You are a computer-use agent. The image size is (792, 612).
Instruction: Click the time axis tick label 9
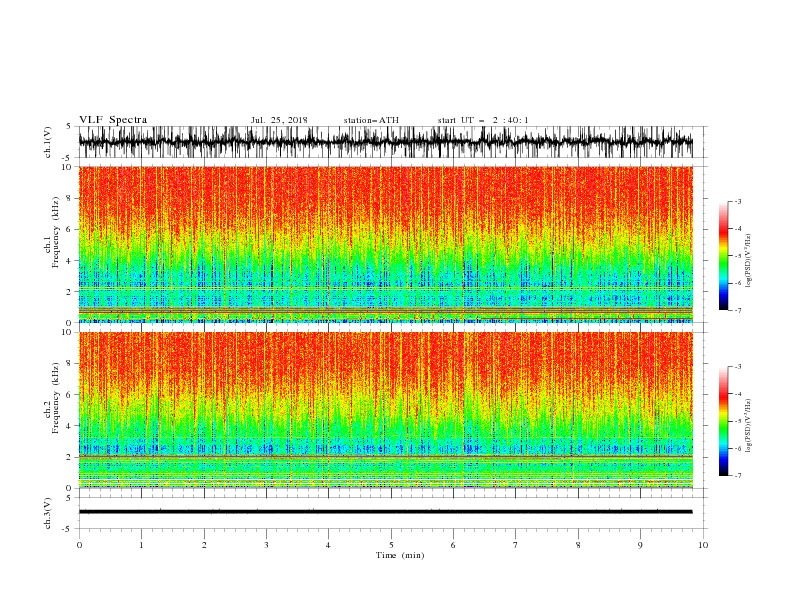point(640,545)
